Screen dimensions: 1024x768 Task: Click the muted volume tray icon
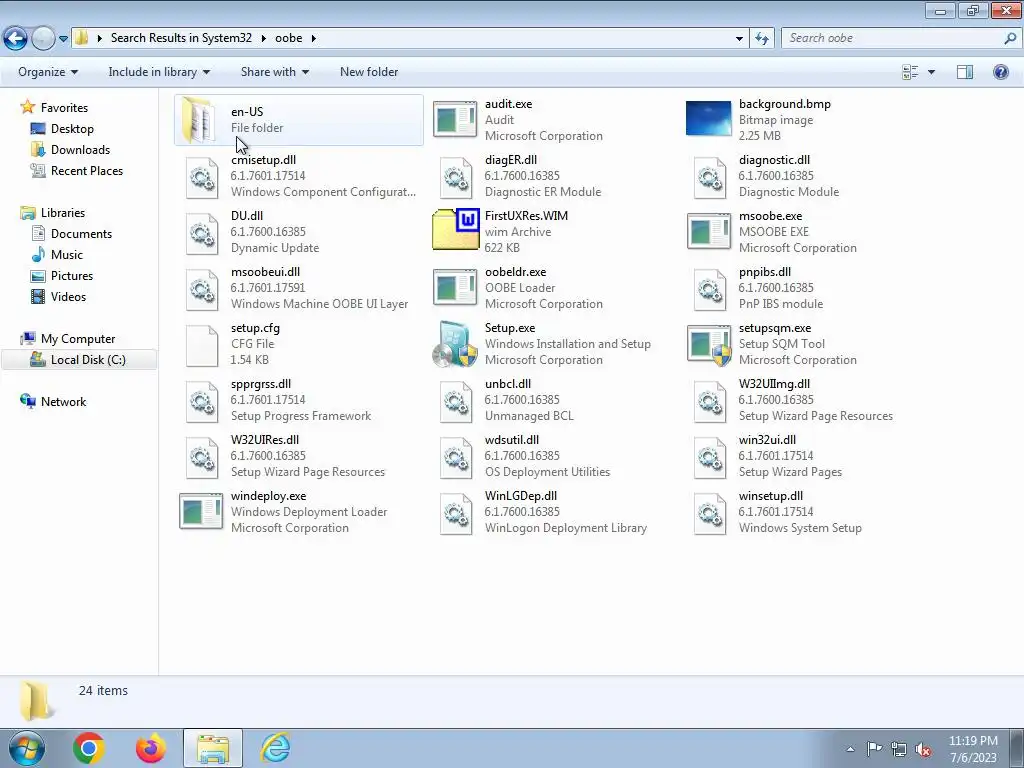(923, 749)
